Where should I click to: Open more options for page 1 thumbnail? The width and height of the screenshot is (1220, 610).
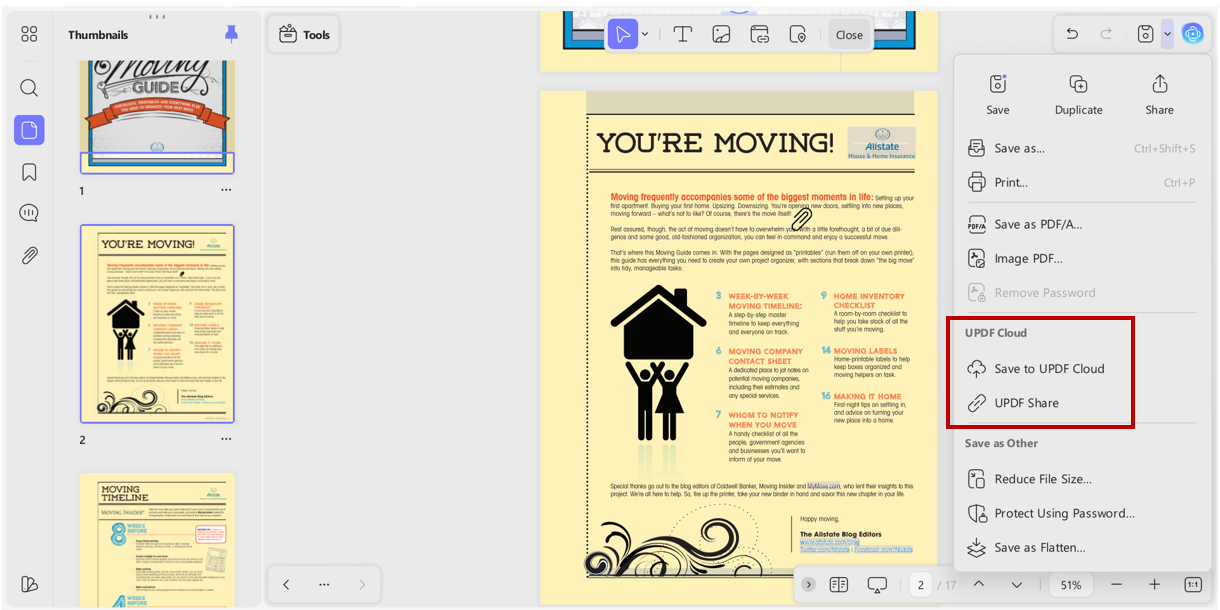226,190
